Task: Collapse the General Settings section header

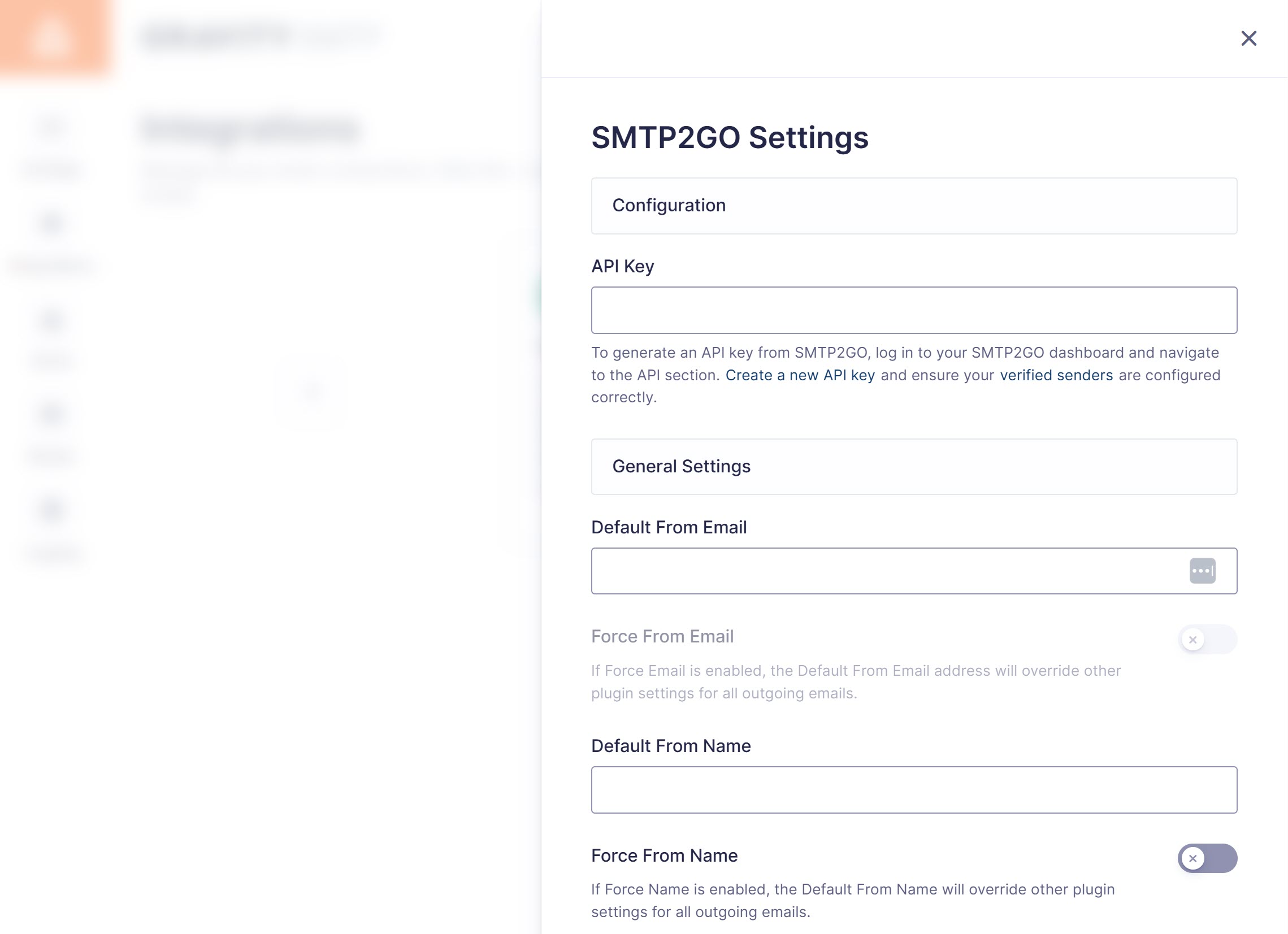Action: [x=914, y=466]
